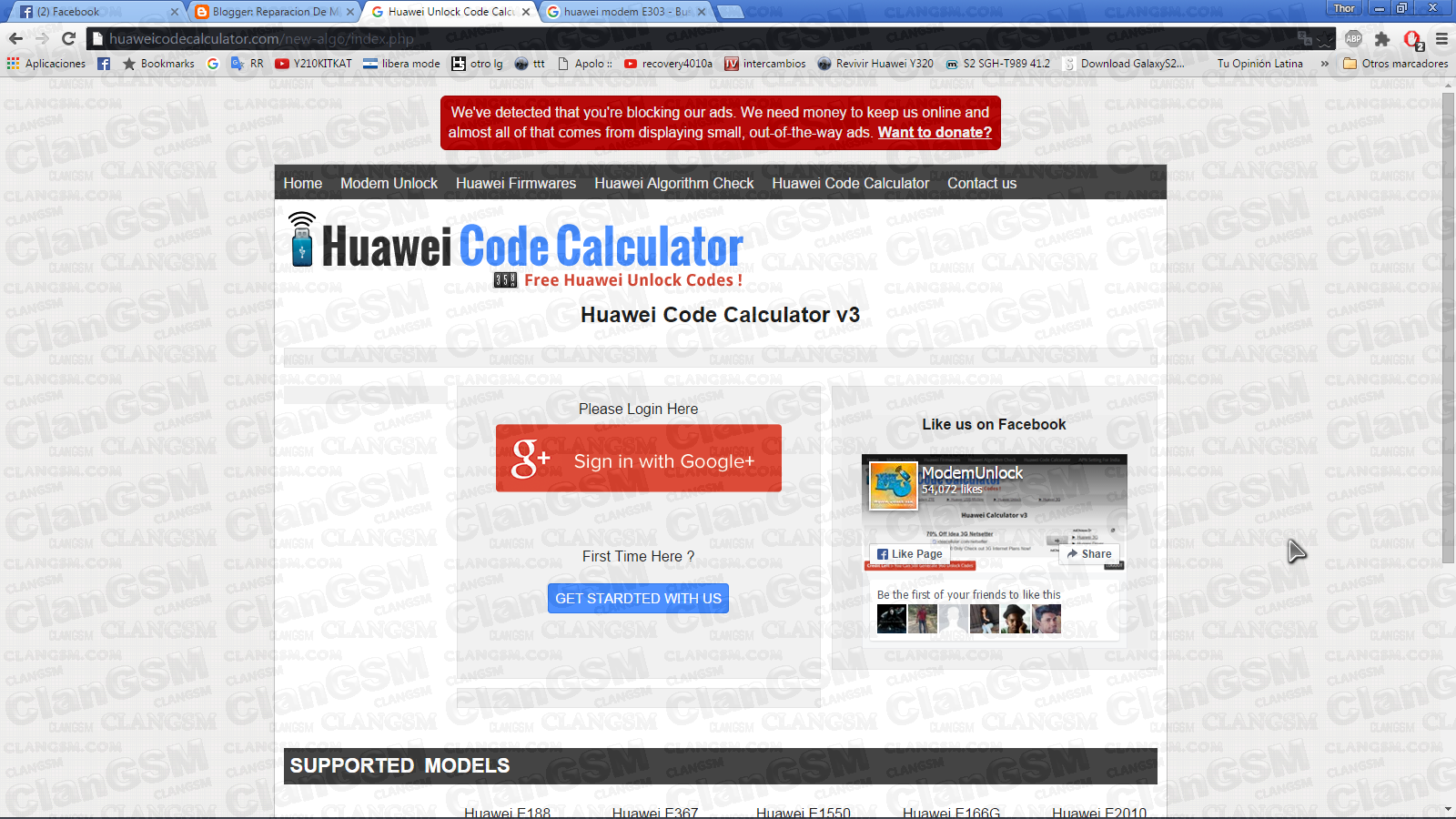Click the Huawei E367 model link
The image size is (1456, 819).
pos(655,812)
